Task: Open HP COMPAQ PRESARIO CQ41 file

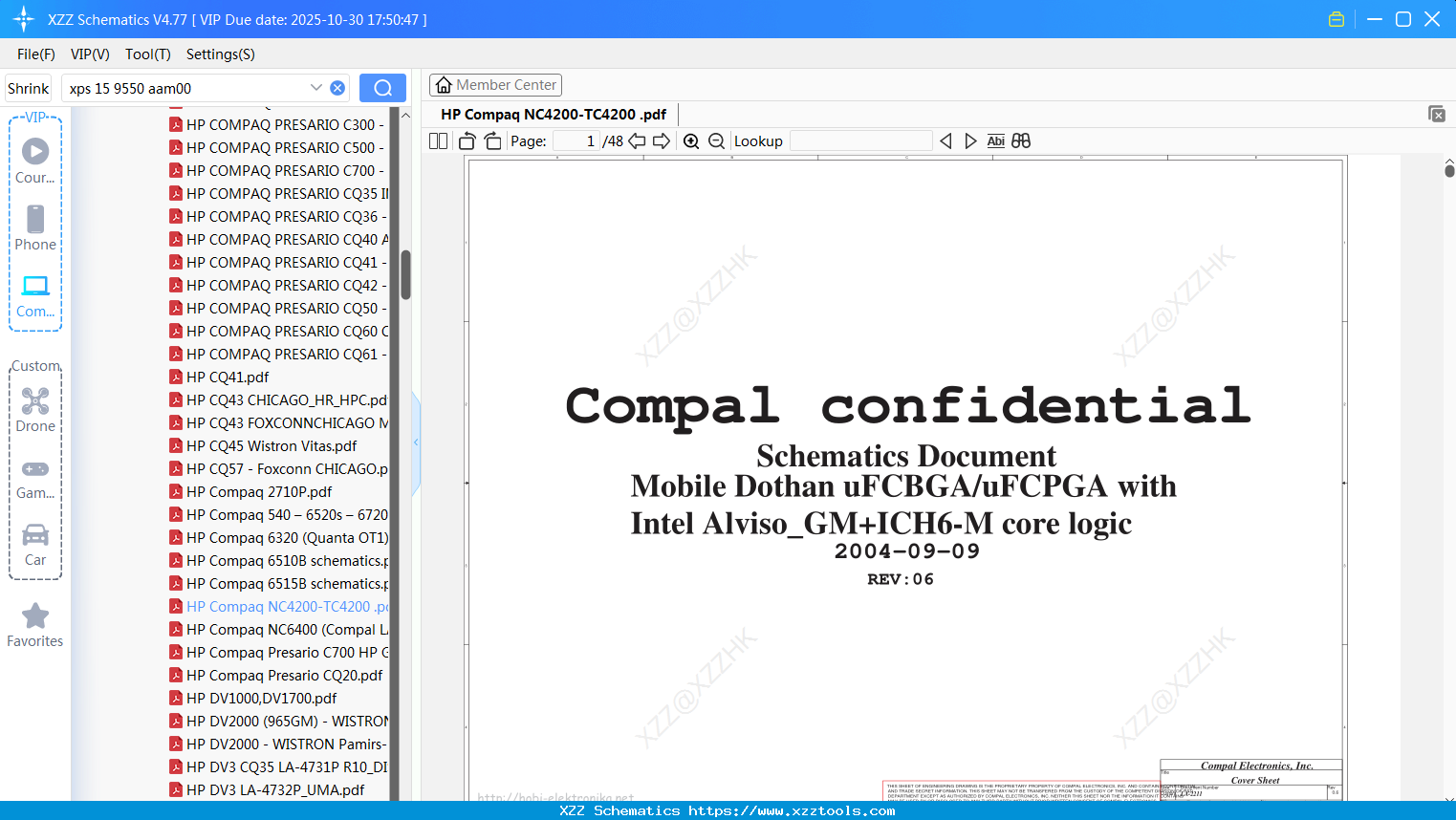Action: tap(278, 262)
